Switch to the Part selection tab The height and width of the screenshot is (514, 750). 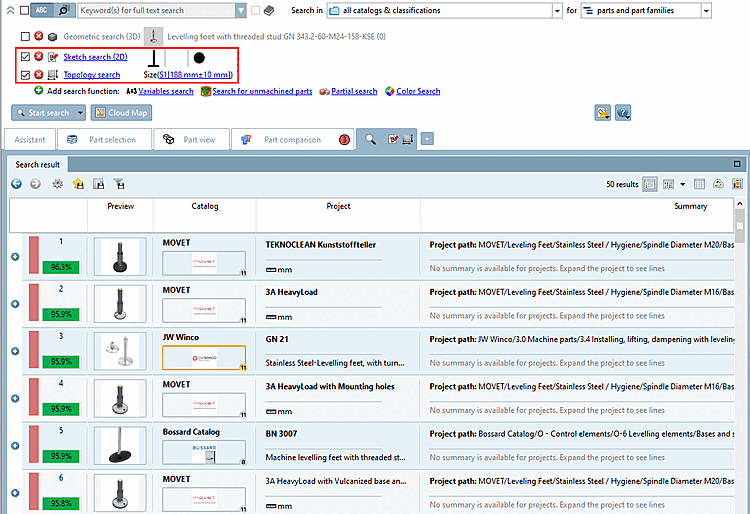coord(105,140)
